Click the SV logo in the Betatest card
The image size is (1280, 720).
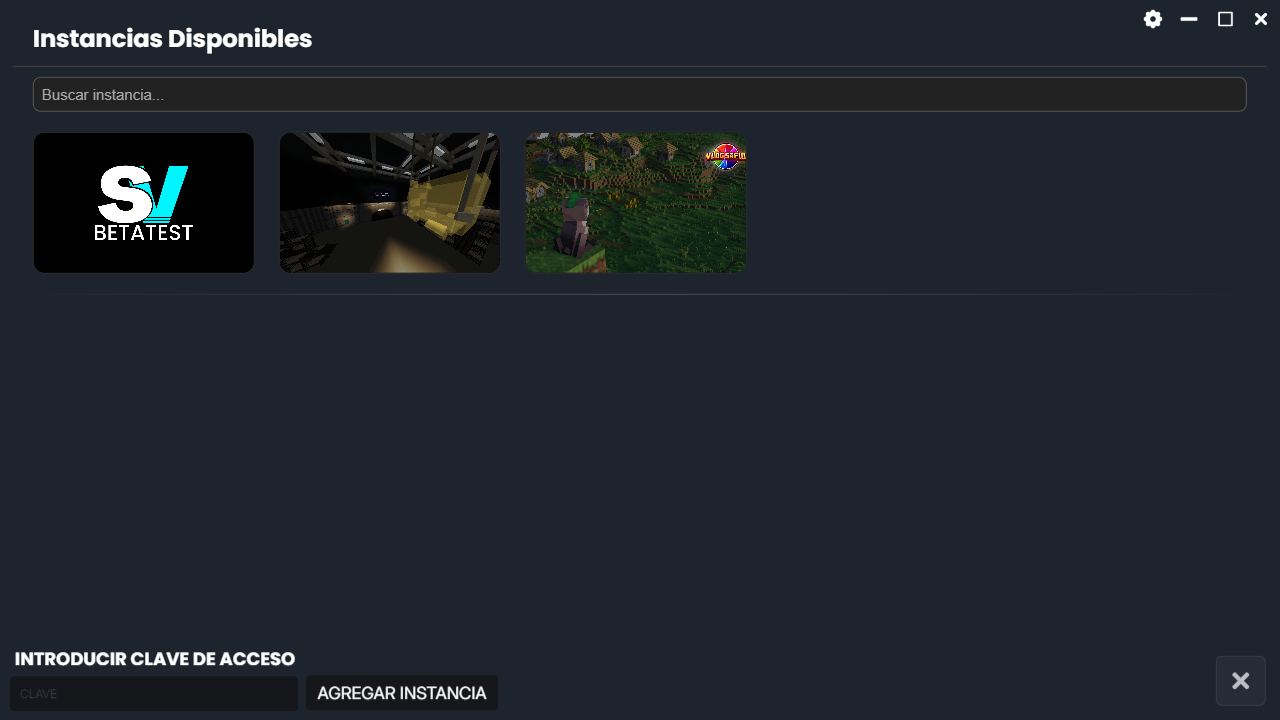point(143,194)
